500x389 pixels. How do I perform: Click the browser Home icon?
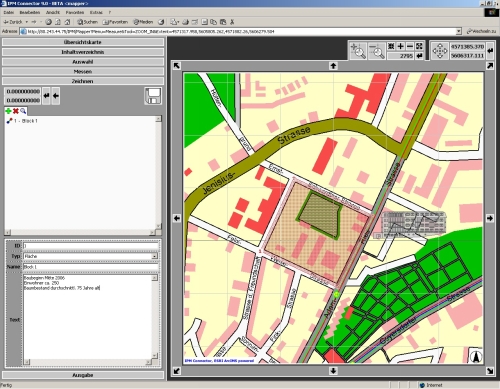[x=67, y=22]
